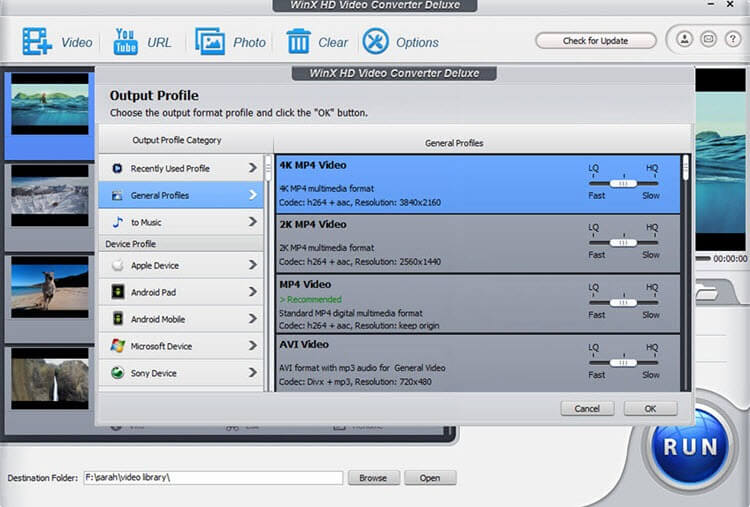Viewport: 750px width, 507px height.
Task: Expand General Profiles arrow
Action: point(253,195)
